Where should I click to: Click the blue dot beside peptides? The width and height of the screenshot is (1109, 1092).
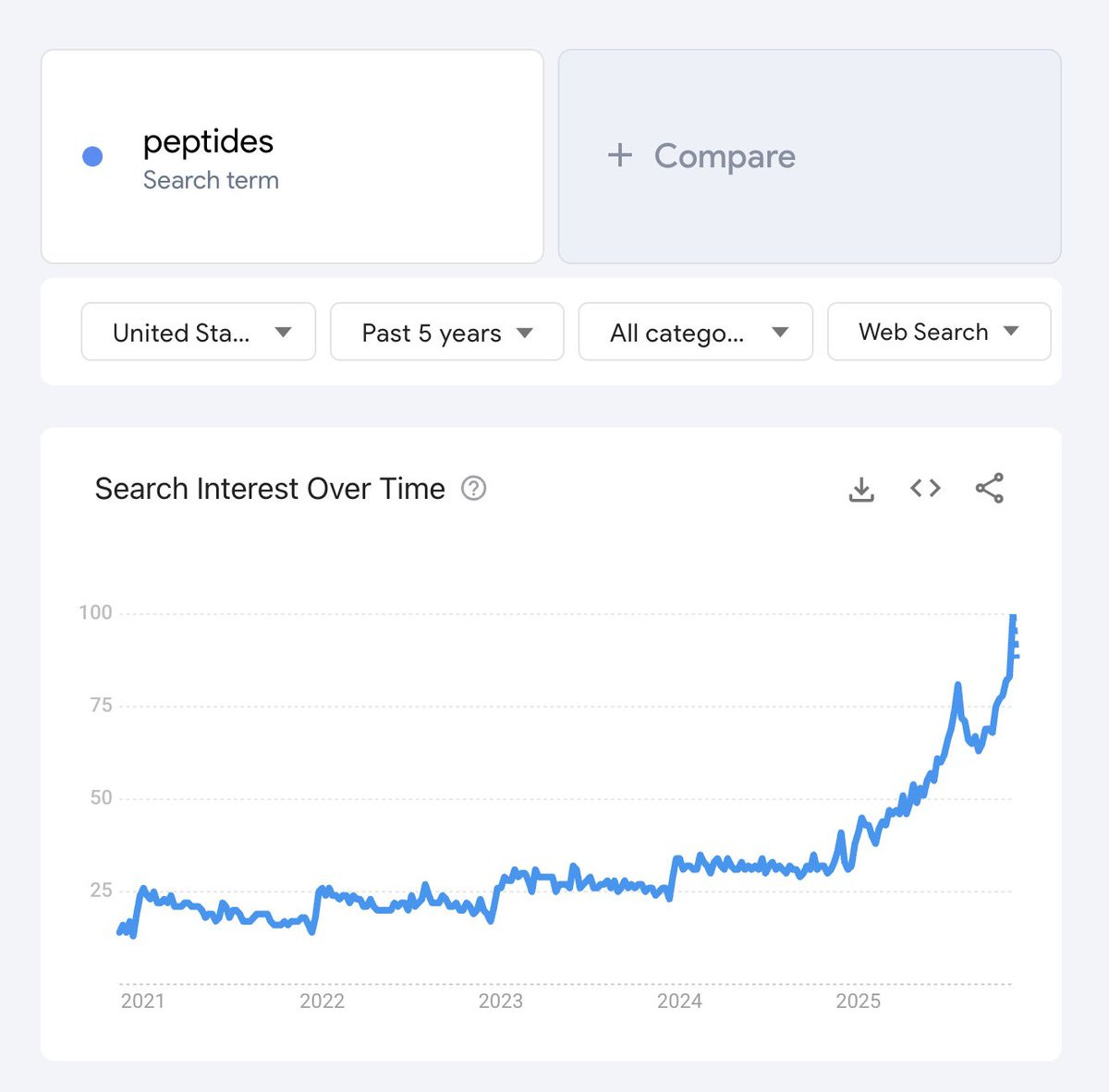[x=92, y=156]
